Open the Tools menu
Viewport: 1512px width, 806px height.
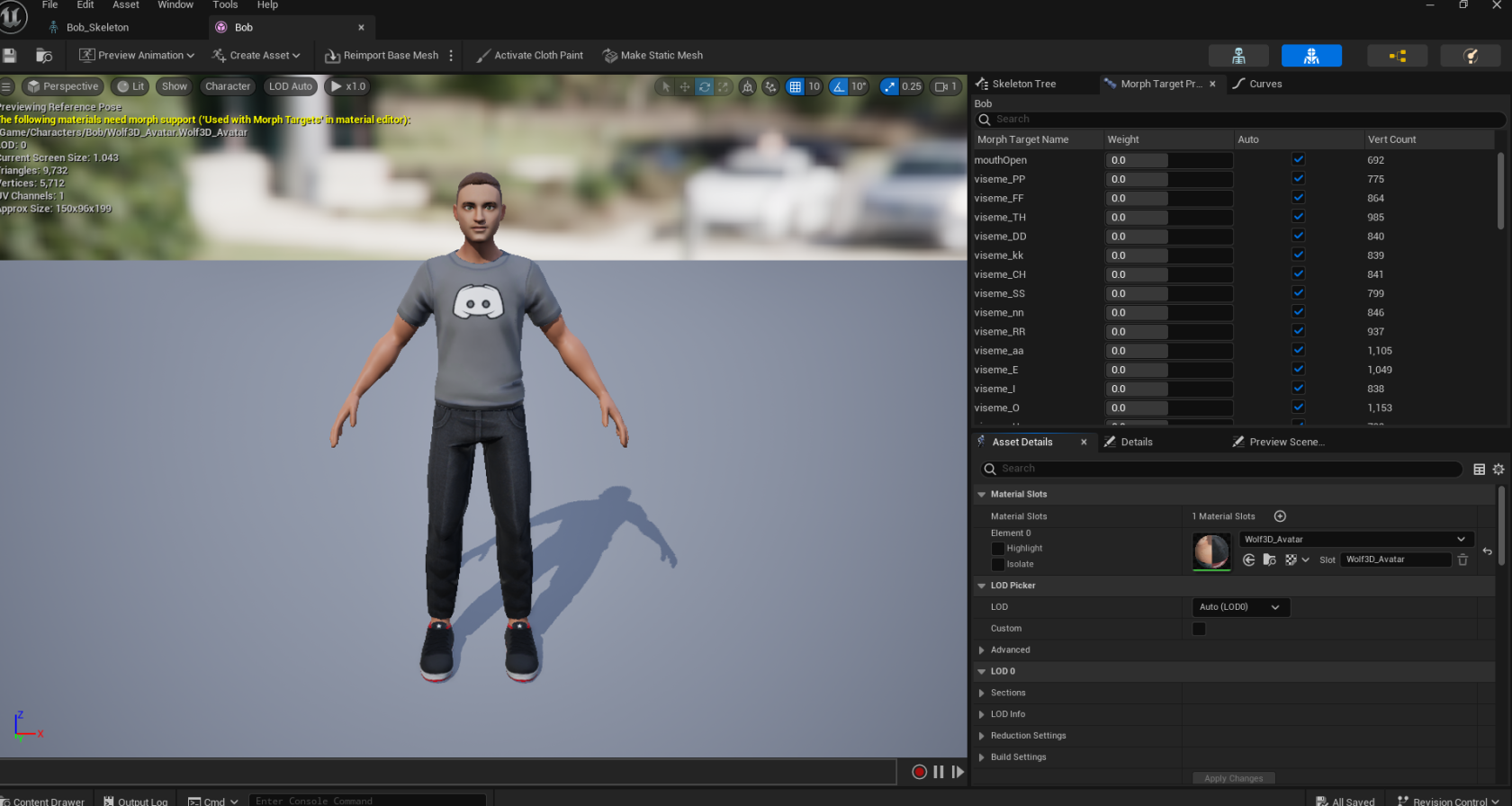(225, 5)
